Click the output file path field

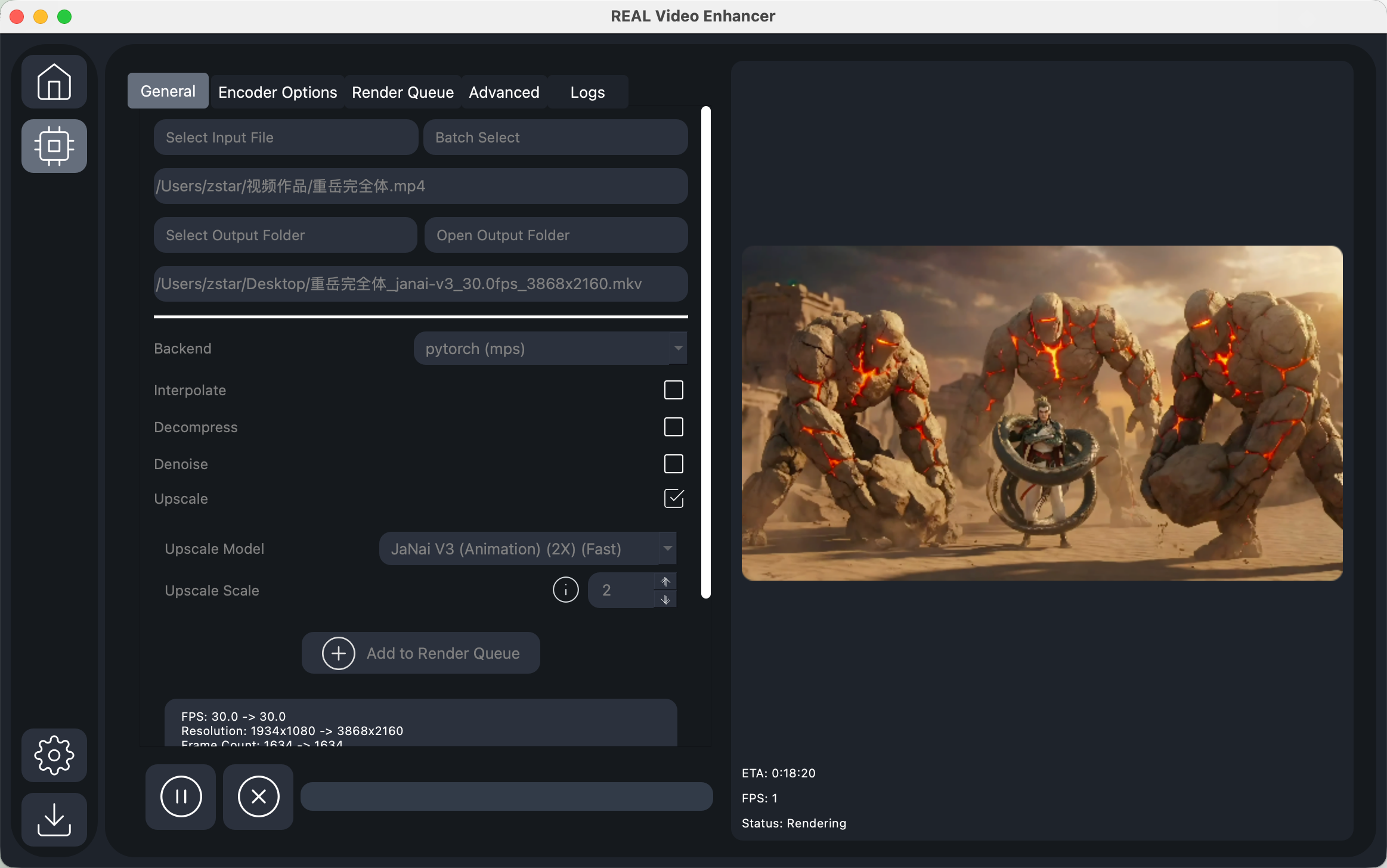tap(420, 284)
